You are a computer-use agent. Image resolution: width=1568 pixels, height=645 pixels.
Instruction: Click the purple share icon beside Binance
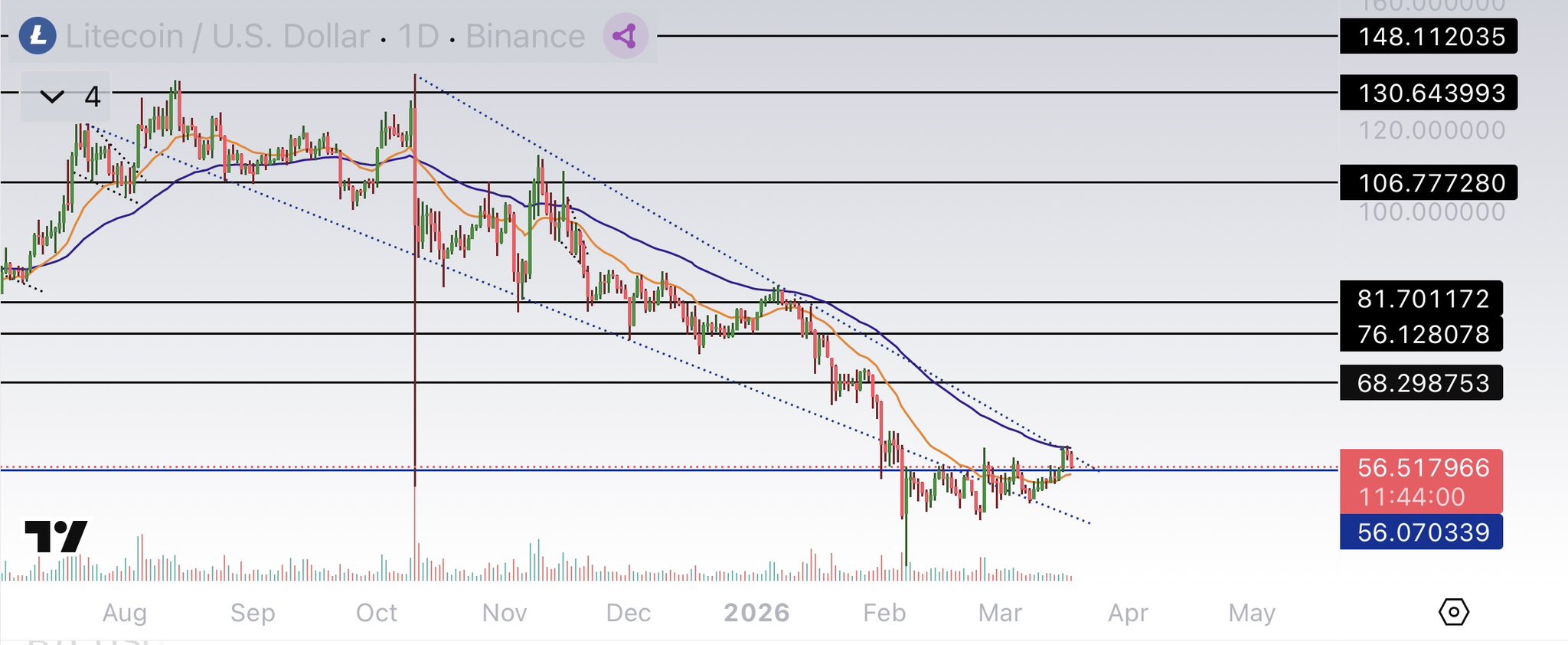(x=625, y=36)
